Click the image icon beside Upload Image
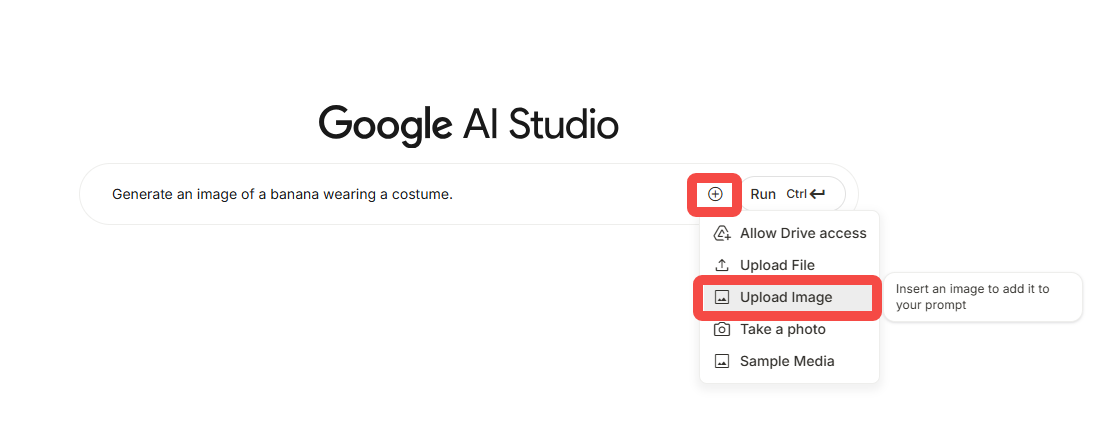Viewport: 1106px width, 428px height. (722, 298)
